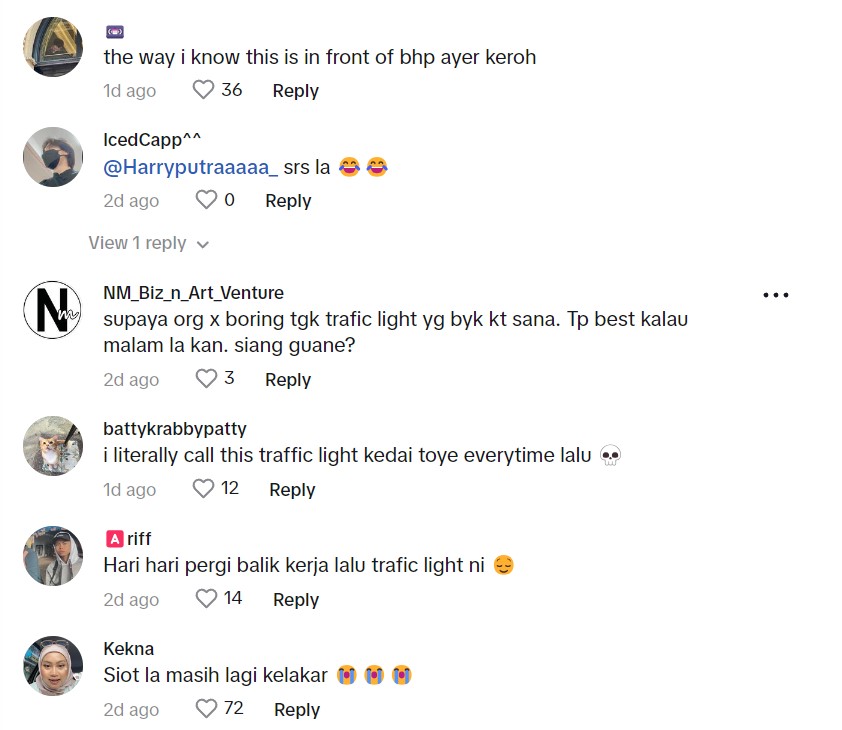Heart riff's comment about traffic light

click(x=206, y=599)
